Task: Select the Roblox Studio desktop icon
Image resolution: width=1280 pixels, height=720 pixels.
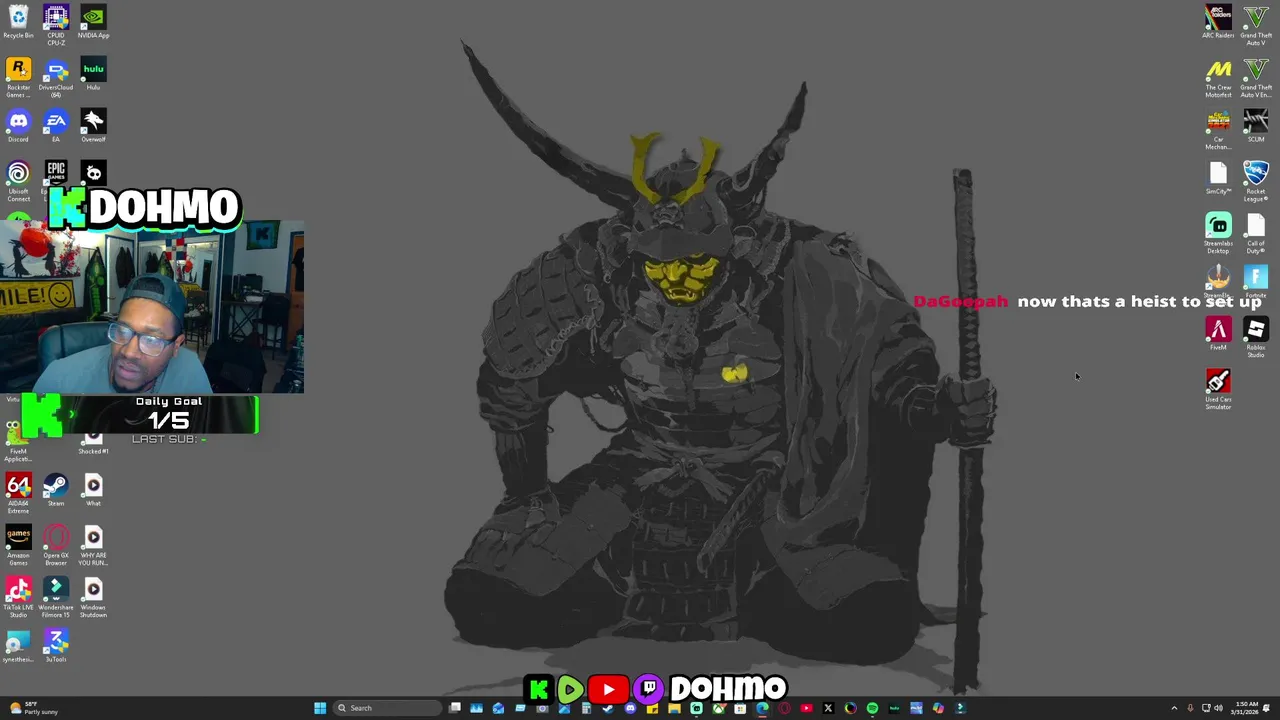Action: point(1256,337)
